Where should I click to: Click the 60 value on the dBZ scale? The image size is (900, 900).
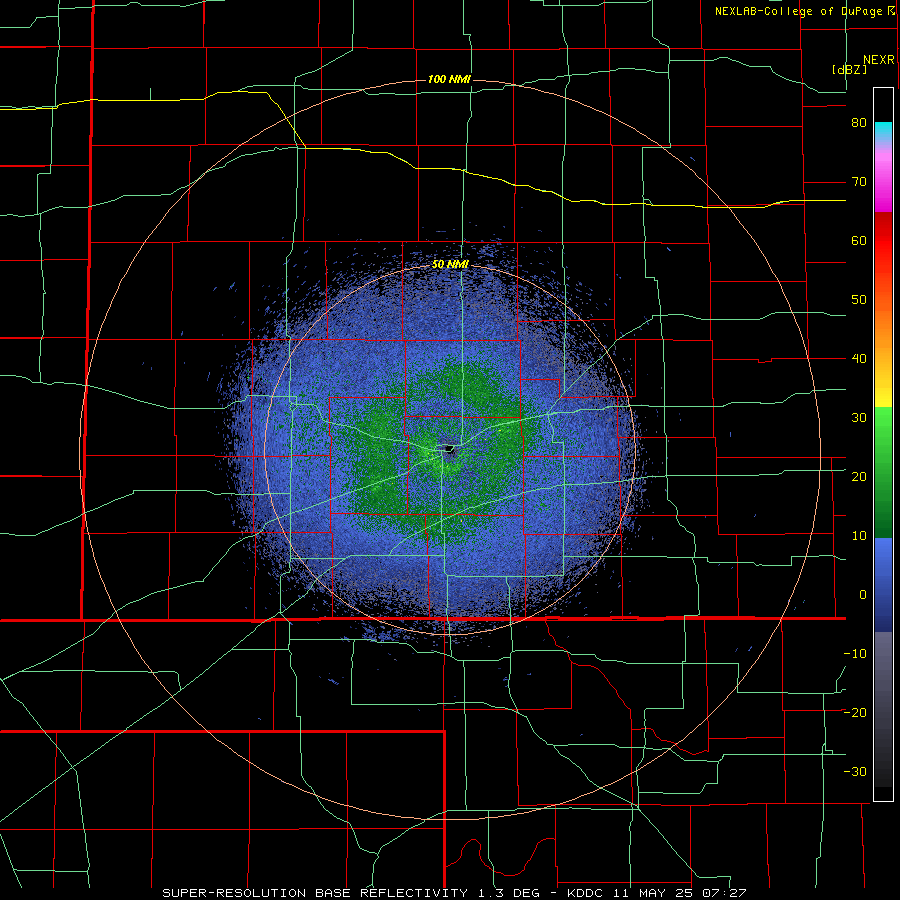(x=859, y=240)
